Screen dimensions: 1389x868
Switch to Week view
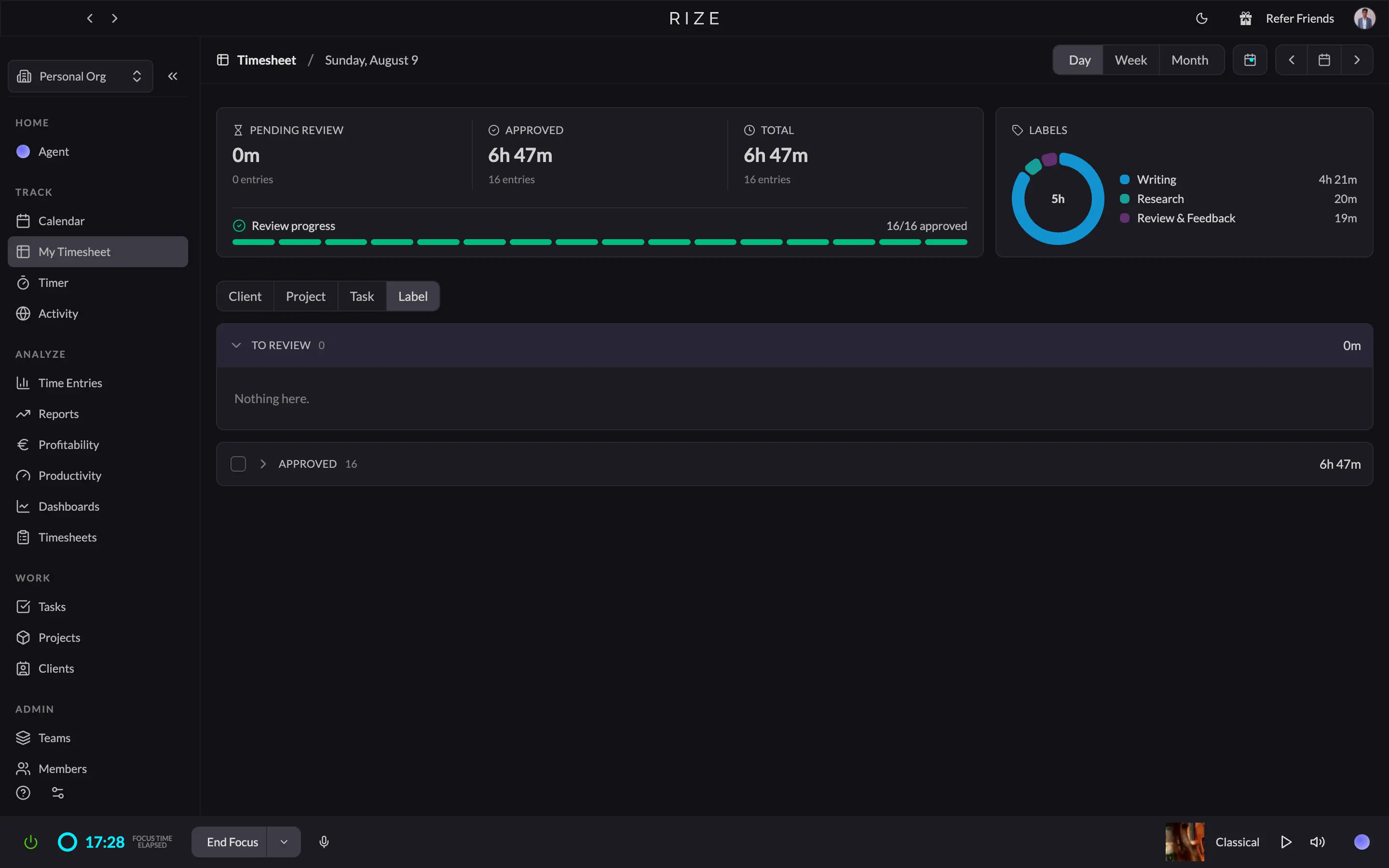1130,60
